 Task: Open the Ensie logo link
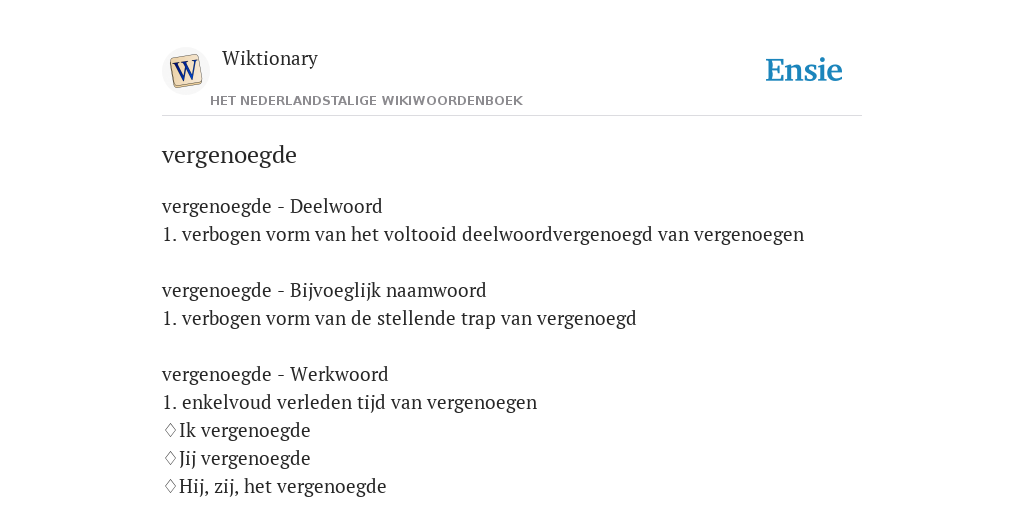click(804, 70)
